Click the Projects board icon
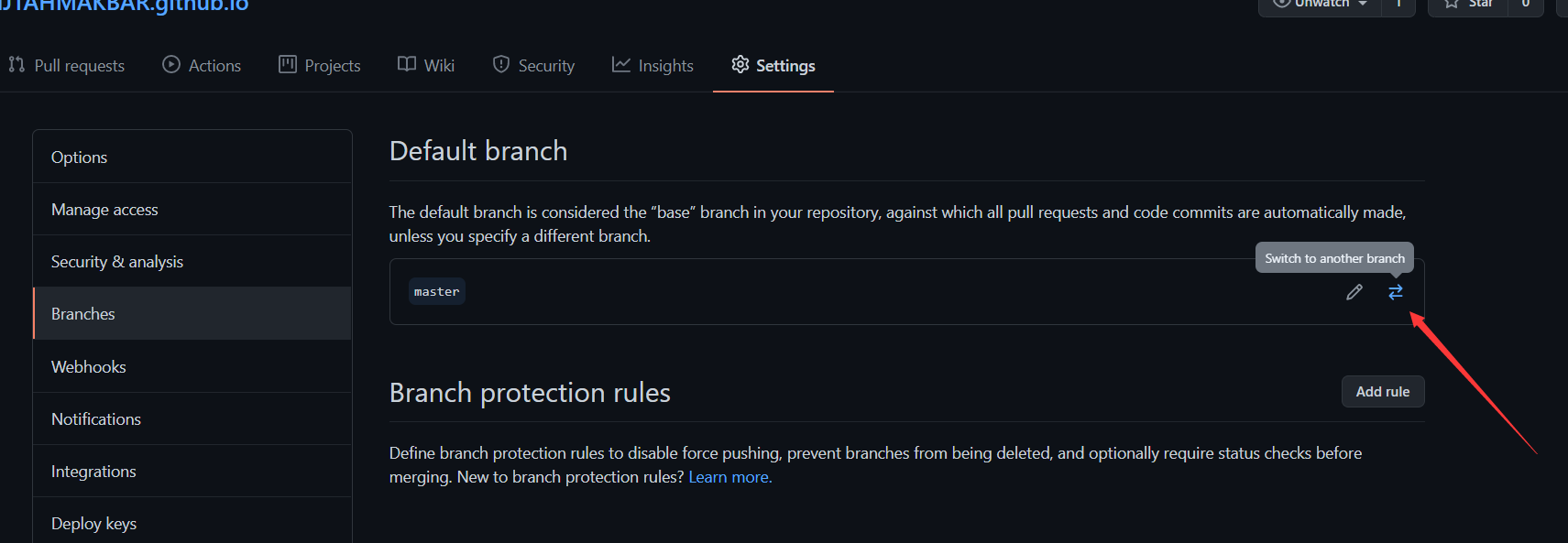The image size is (1568, 543). 288,65
